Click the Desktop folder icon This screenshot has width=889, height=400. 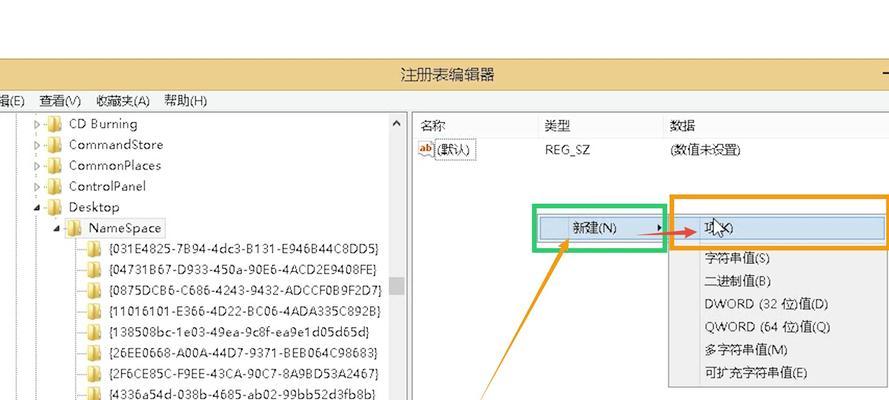[x=54, y=207]
